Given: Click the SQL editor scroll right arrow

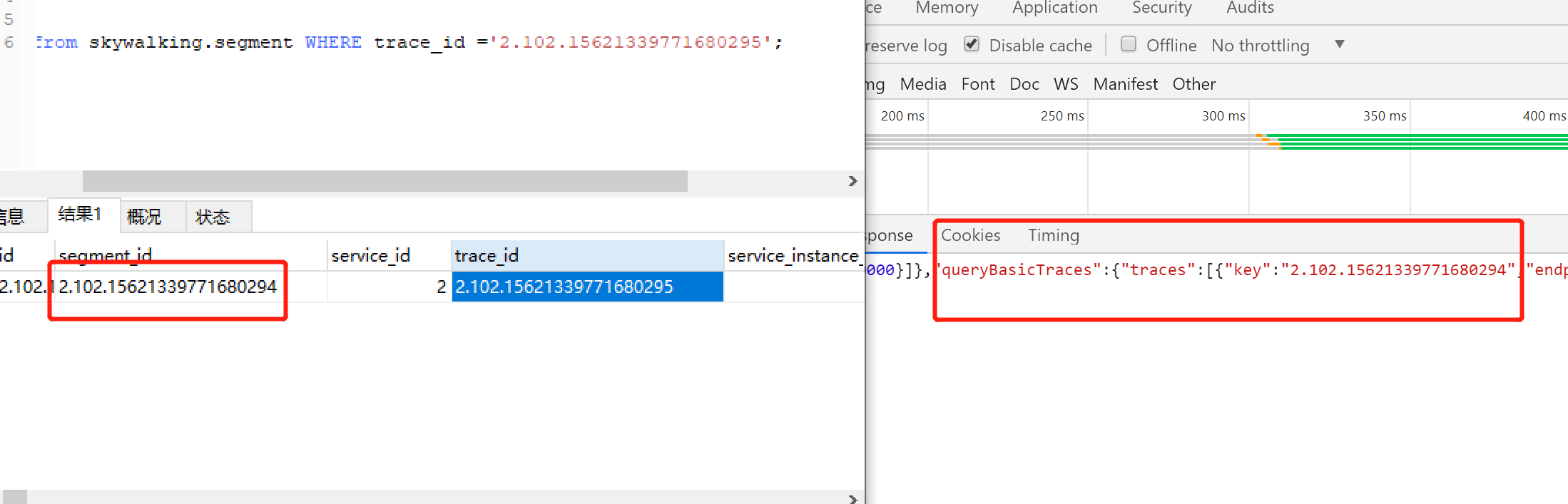Looking at the screenshot, I should [852, 181].
